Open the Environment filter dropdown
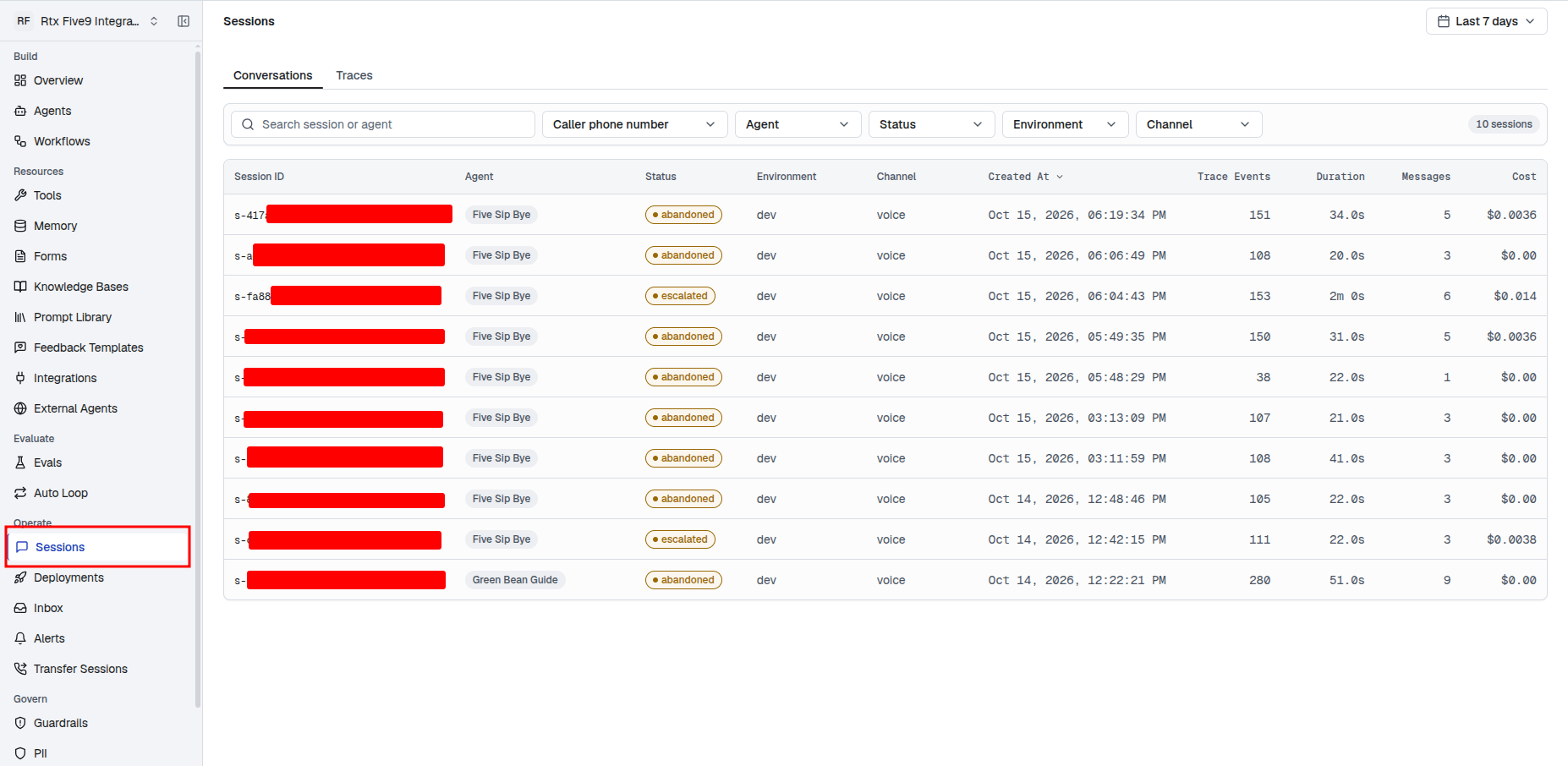The height and width of the screenshot is (766, 1568). tap(1065, 124)
